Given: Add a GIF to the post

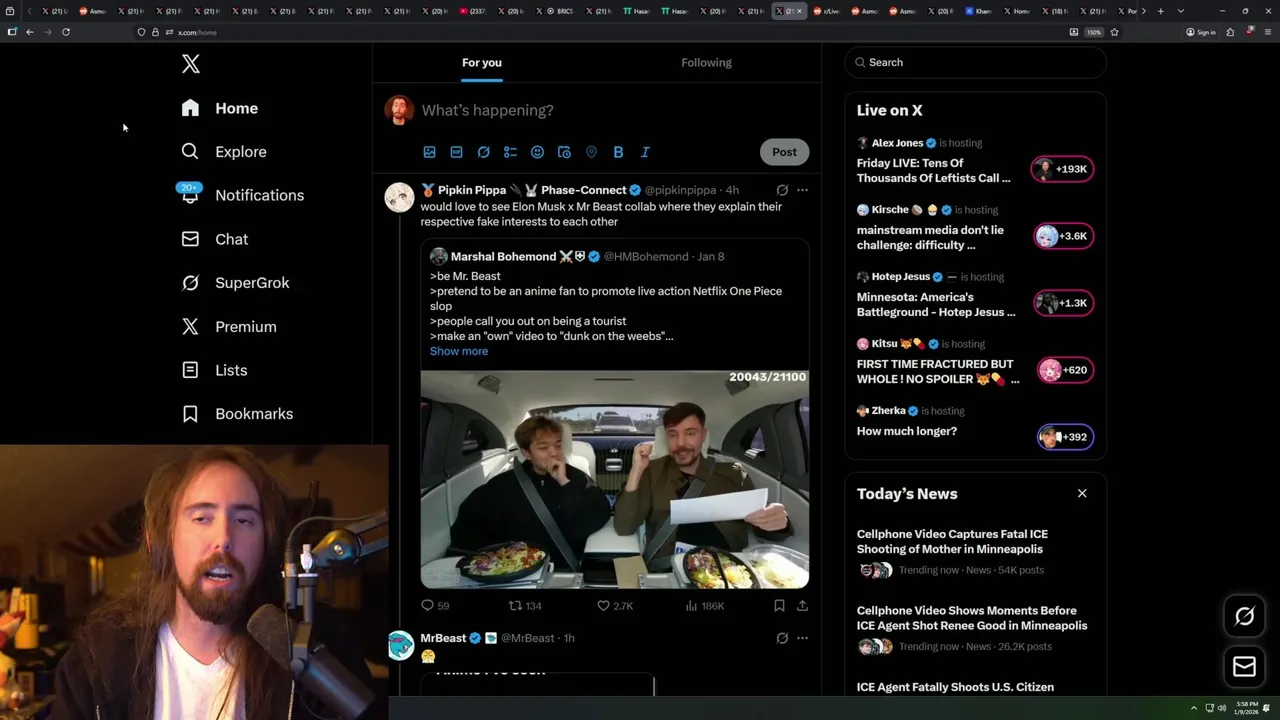Looking at the screenshot, I should tap(456, 152).
